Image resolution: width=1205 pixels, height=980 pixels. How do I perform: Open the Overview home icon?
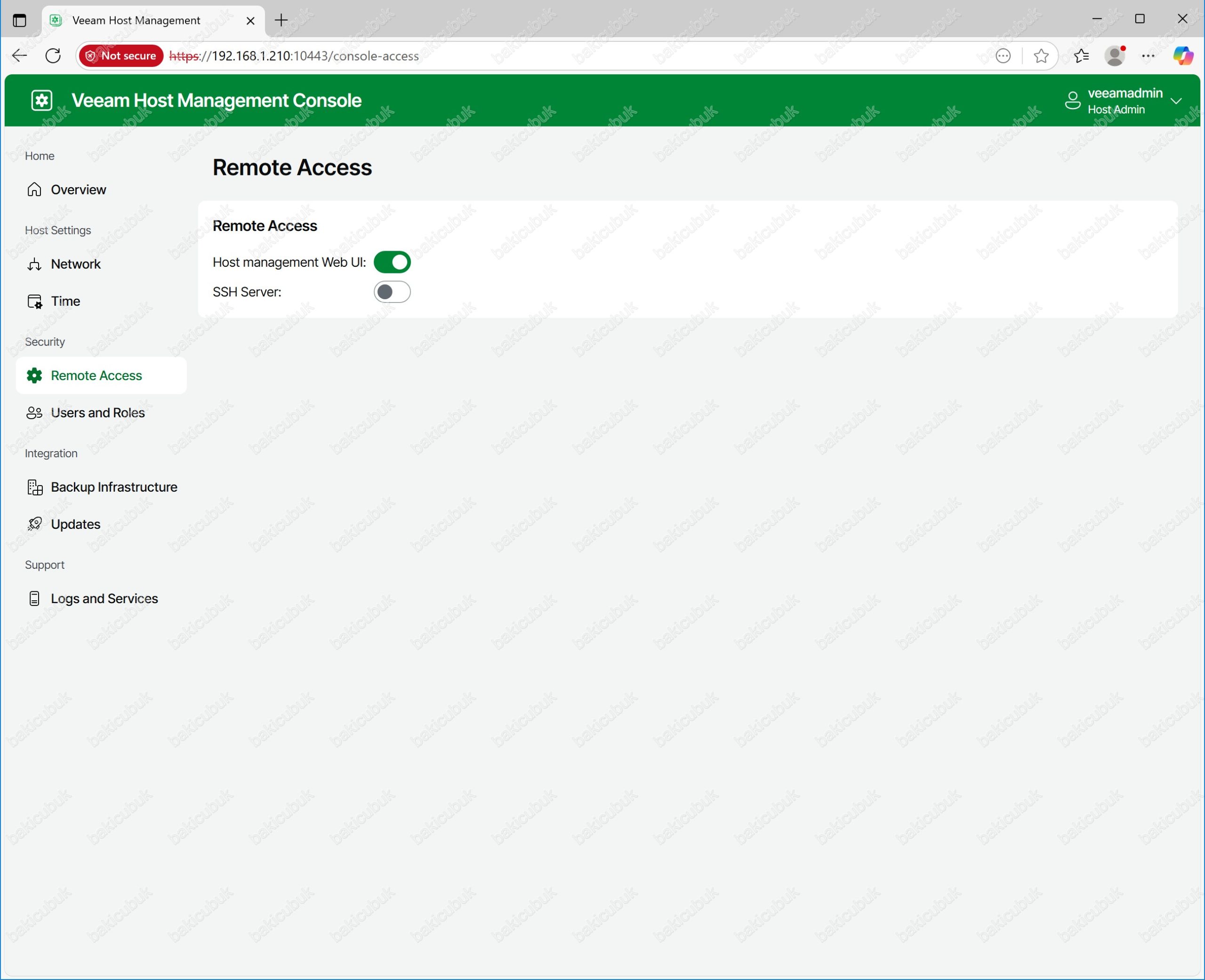pos(34,190)
